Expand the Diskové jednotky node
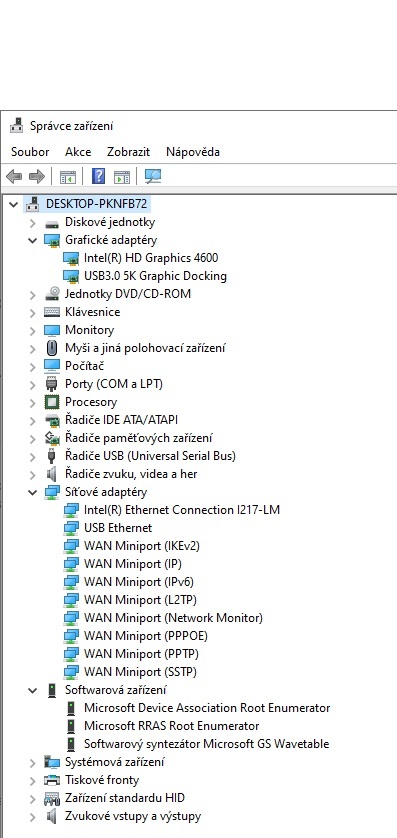The image size is (397, 838). click(33, 222)
